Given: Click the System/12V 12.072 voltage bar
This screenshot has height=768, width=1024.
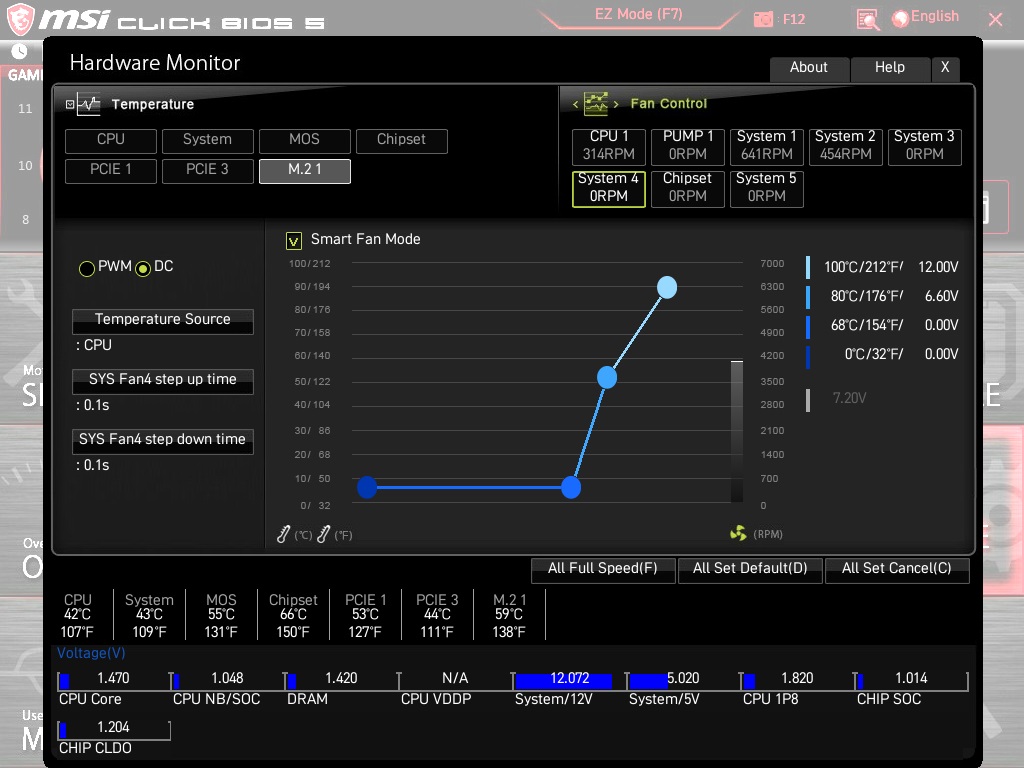Looking at the screenshot, I should point(569,680).
